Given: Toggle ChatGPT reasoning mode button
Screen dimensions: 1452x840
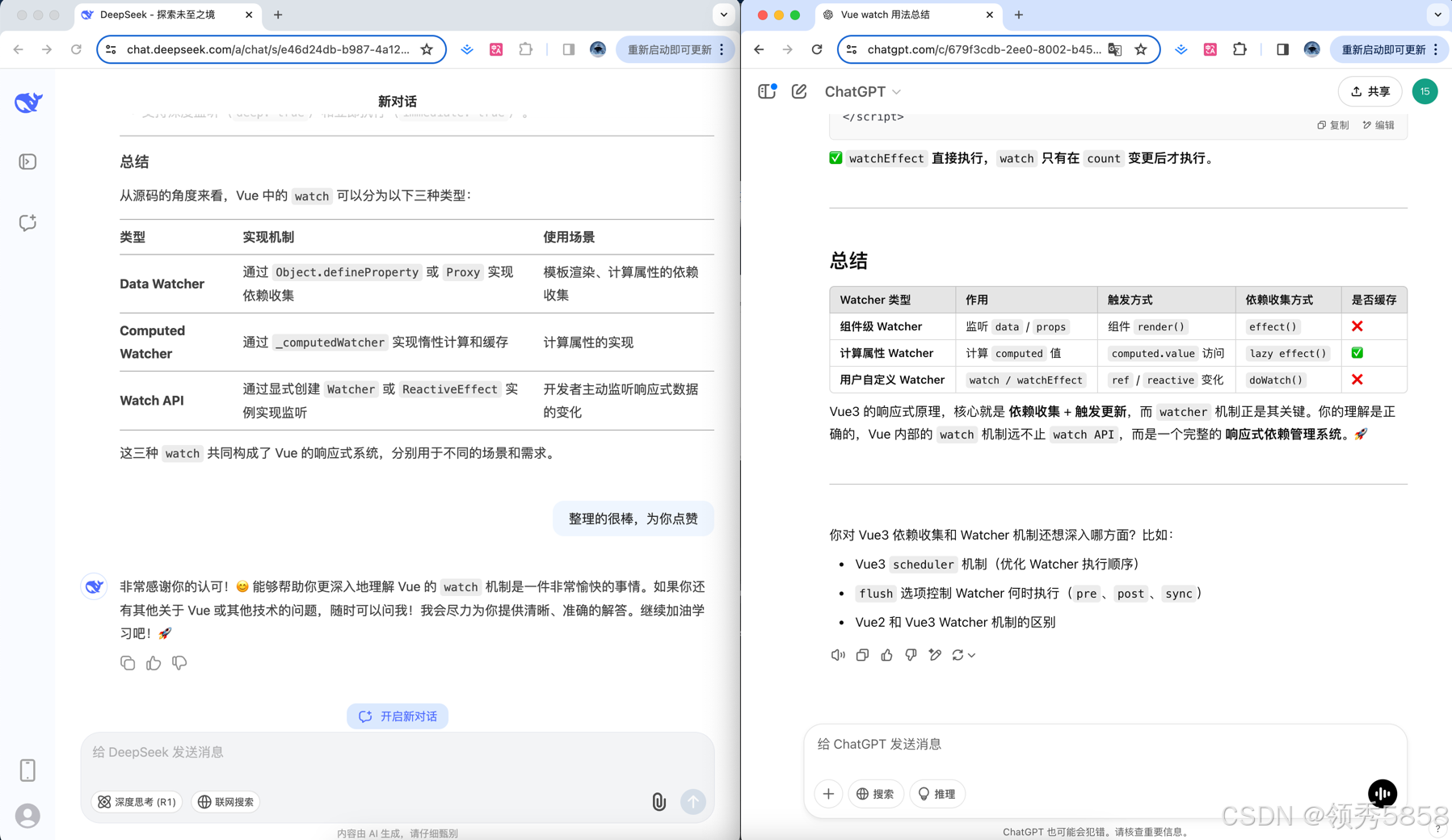Looking at the screenshot, I should pos(936,794).
